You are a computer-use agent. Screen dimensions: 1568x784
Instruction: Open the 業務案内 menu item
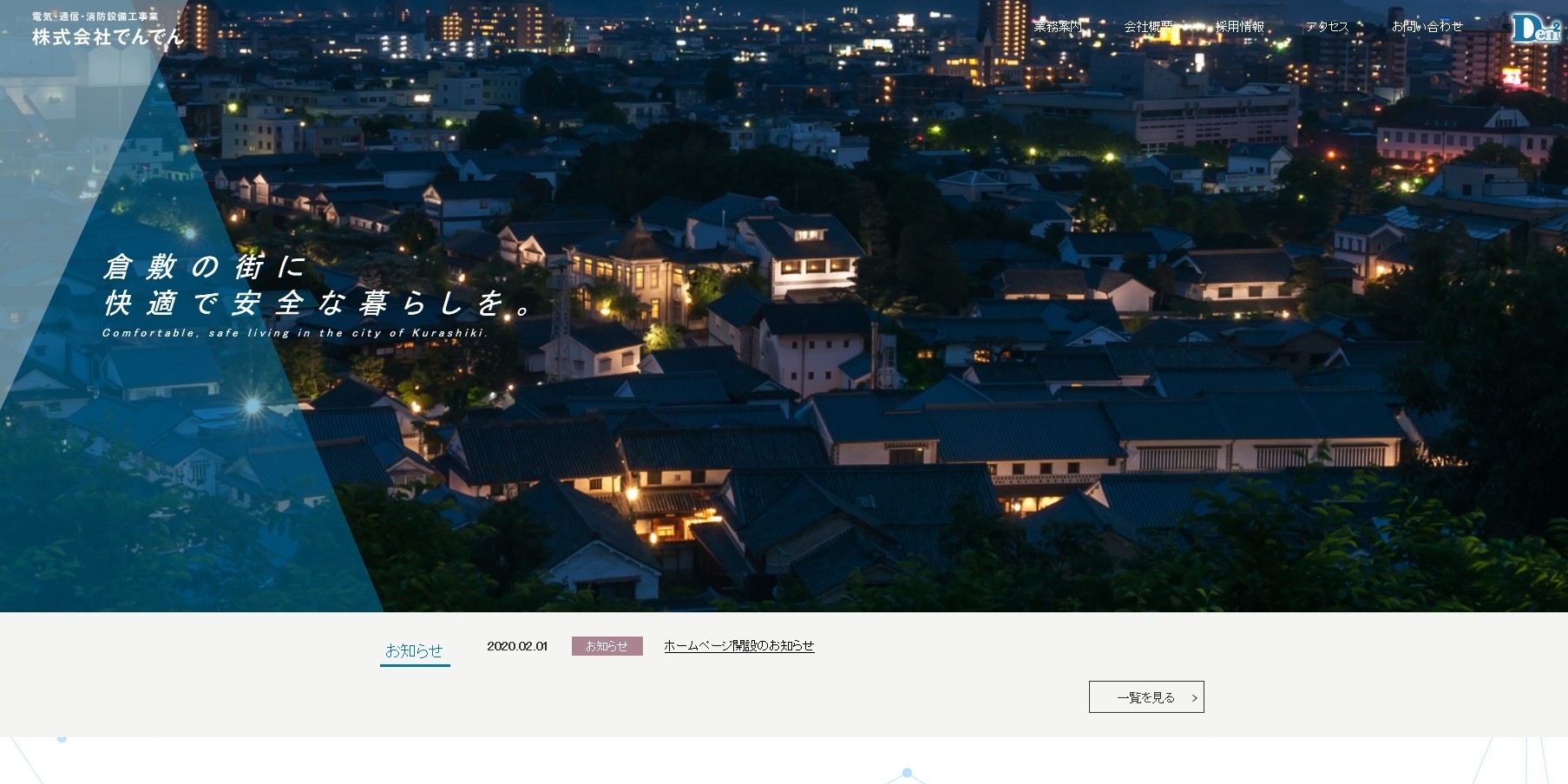point(1057,27)
